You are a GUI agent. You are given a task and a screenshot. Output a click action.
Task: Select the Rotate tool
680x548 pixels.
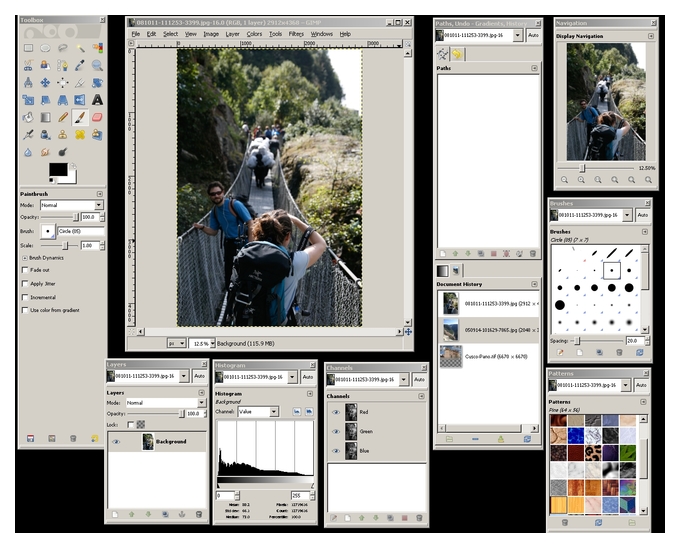tap(97, 82)
